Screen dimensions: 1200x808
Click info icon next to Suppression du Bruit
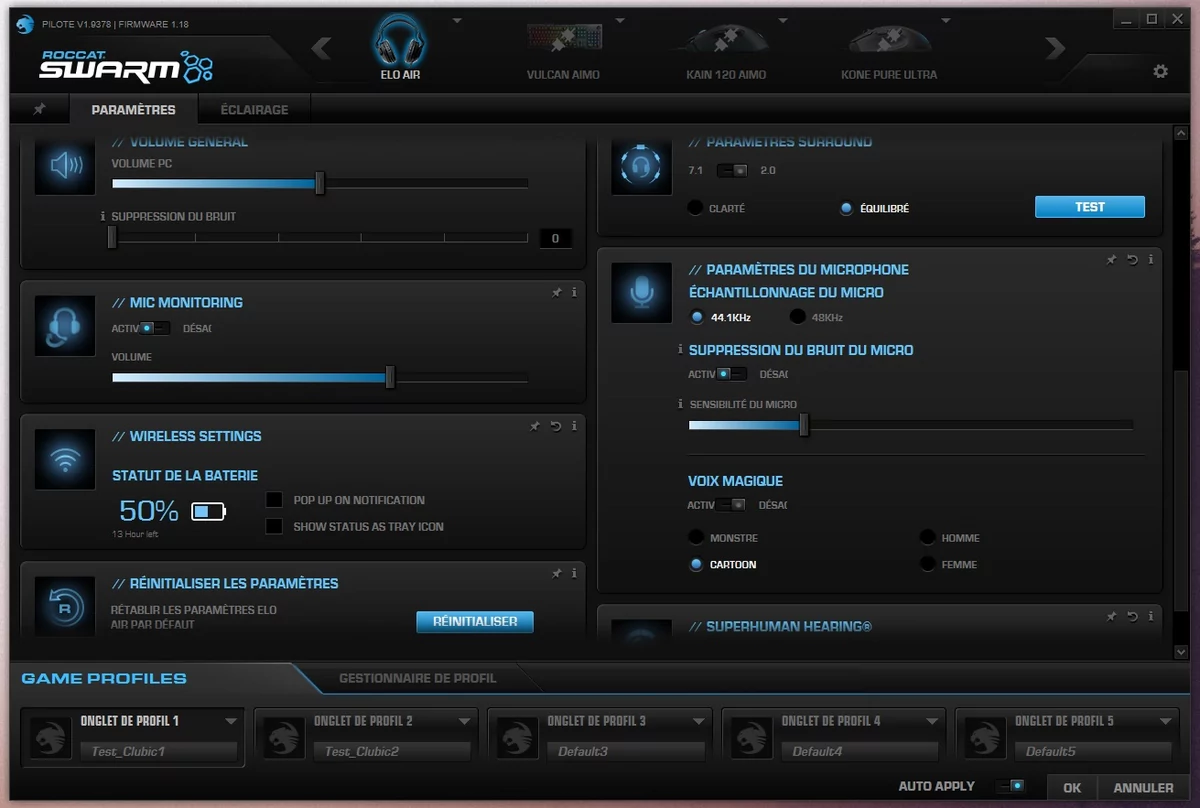[103, 216]
